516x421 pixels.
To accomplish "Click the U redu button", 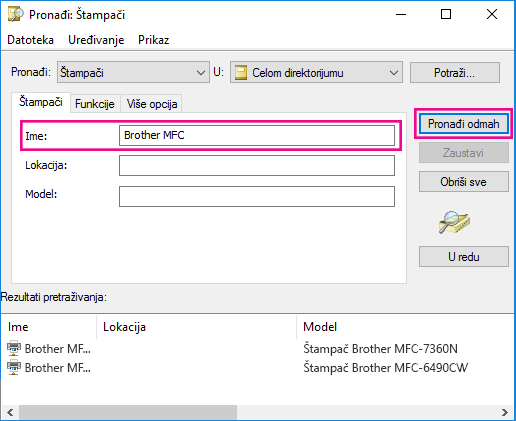I will pos(464,257).
